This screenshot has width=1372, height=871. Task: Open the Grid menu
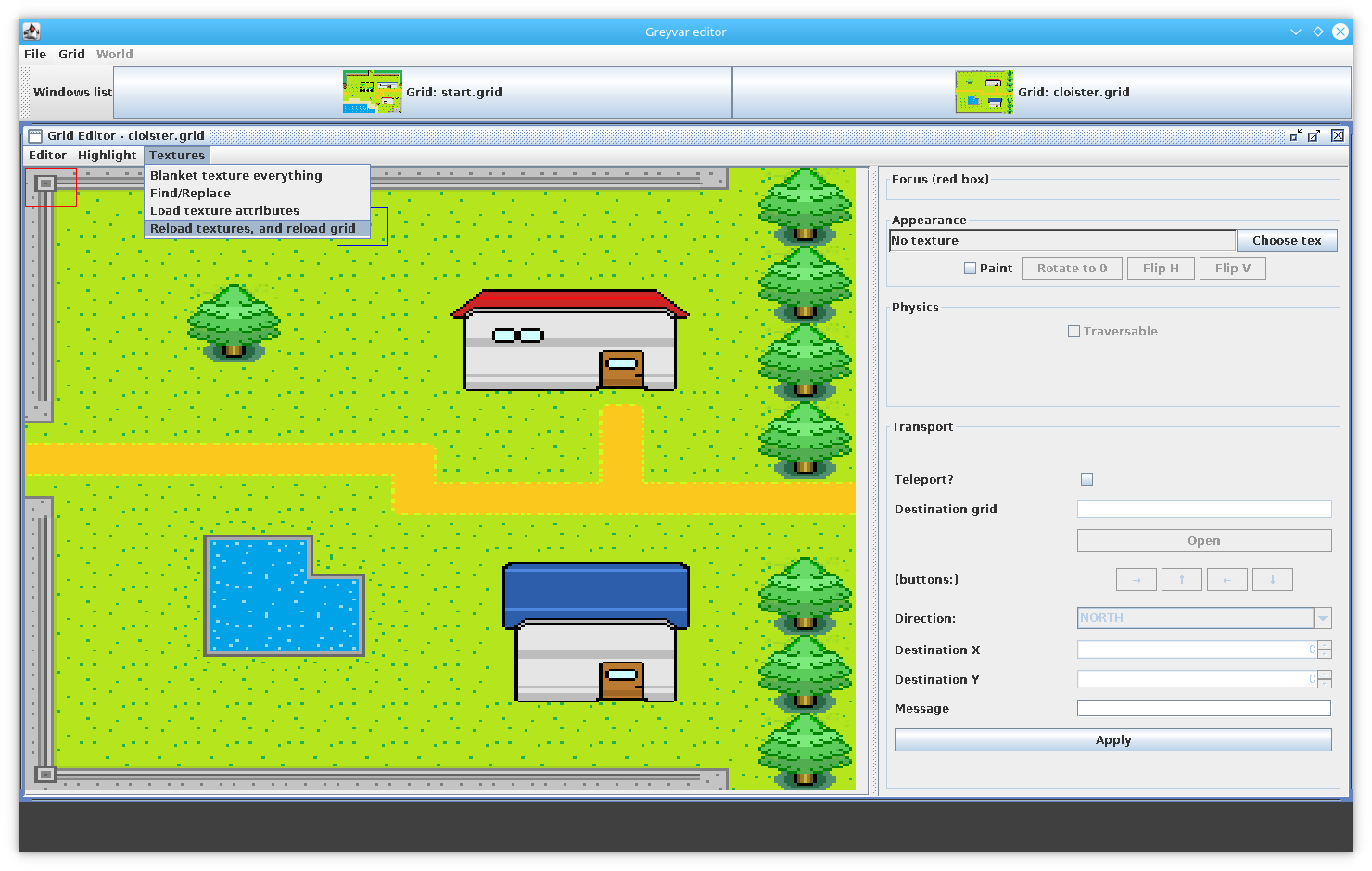pyautogui.click(x=71, y=54)
